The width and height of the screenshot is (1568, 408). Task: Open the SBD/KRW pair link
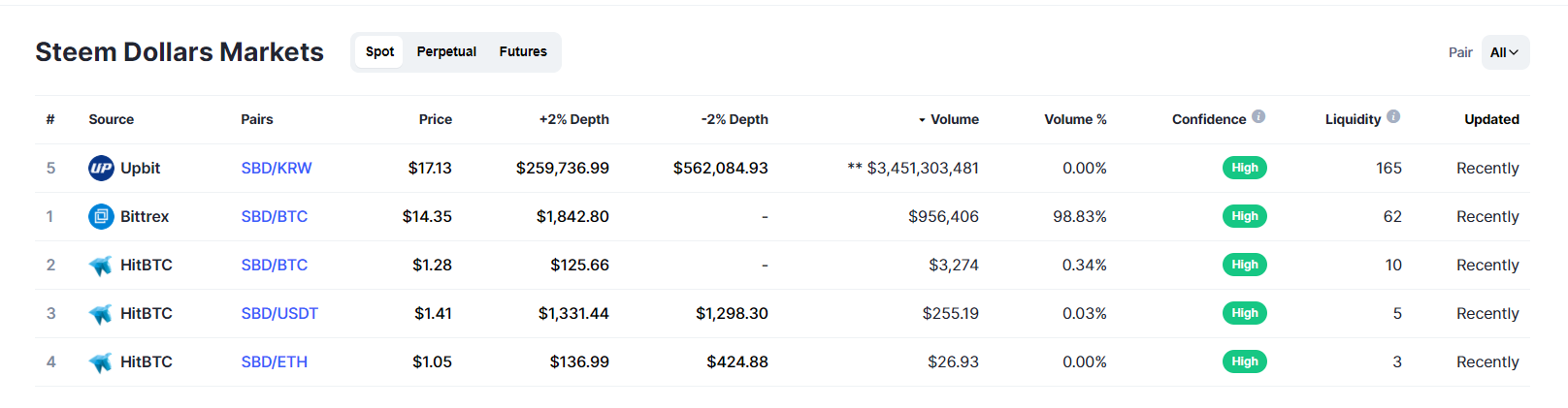277,168
